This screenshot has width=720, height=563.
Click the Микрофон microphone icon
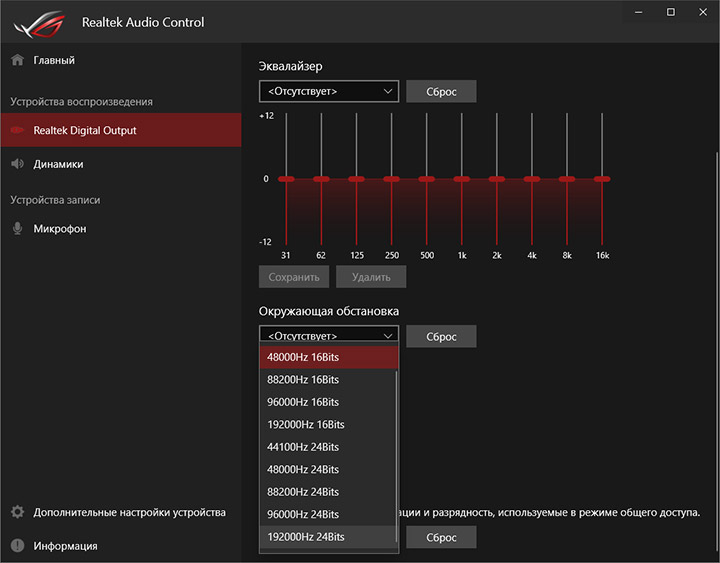[x=17, y=228]
